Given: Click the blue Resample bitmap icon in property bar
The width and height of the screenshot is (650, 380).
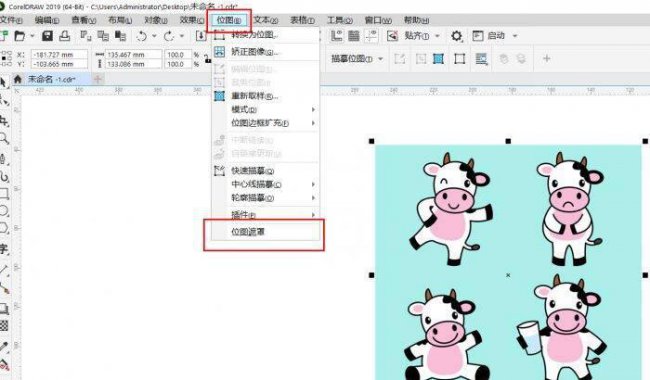Looking at the screenshot, I should click(438, 59).
